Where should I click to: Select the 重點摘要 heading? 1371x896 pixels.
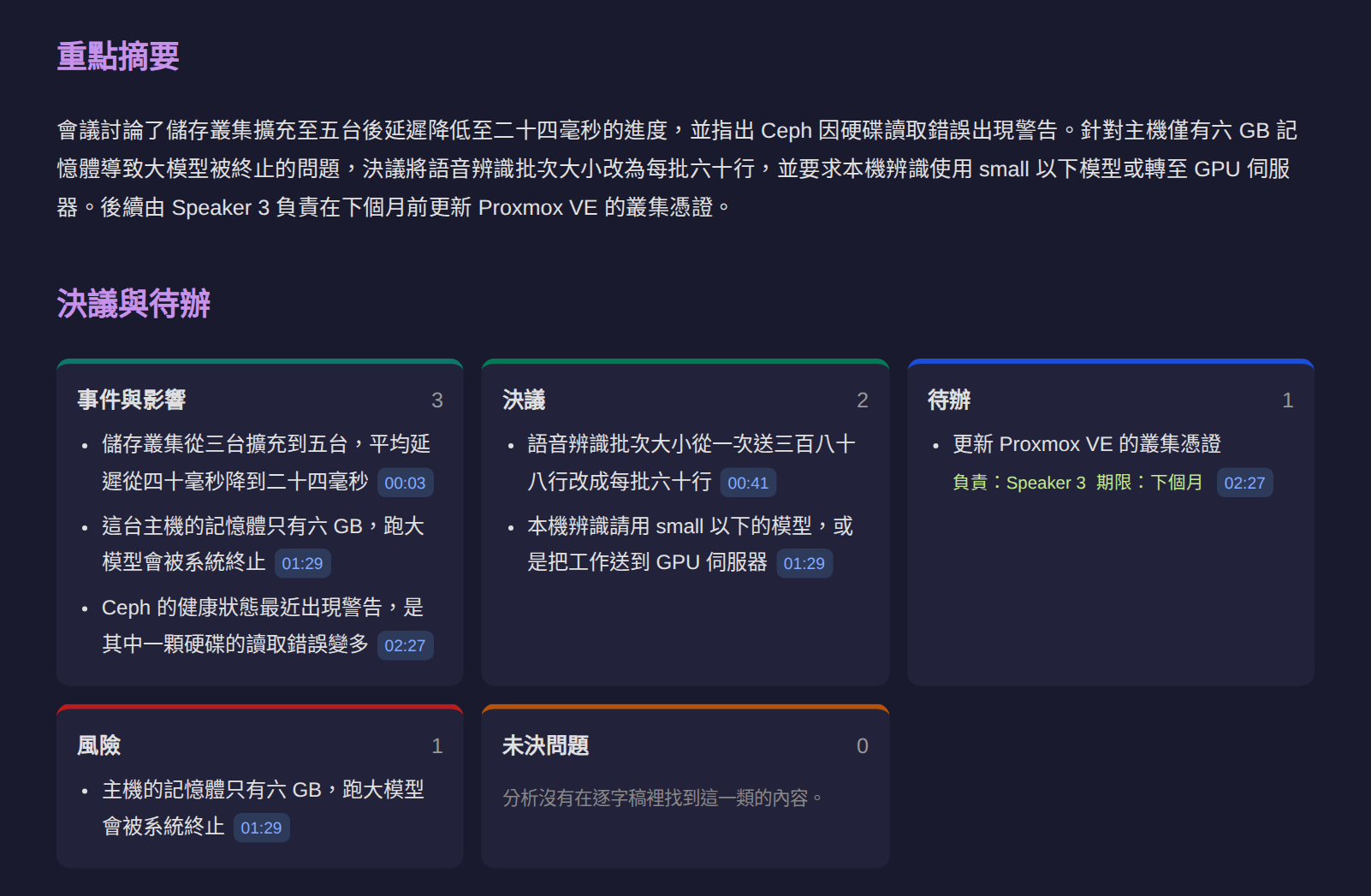point(118,56)
